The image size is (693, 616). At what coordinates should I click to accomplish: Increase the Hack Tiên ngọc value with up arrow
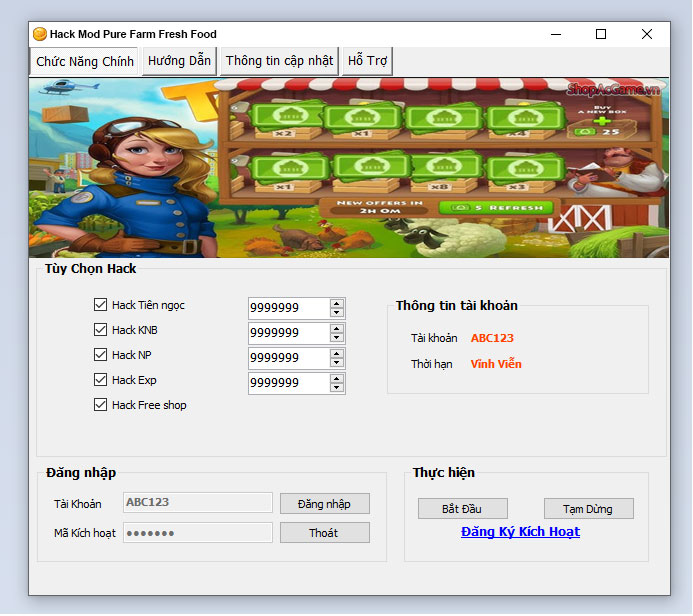[337, 304]
